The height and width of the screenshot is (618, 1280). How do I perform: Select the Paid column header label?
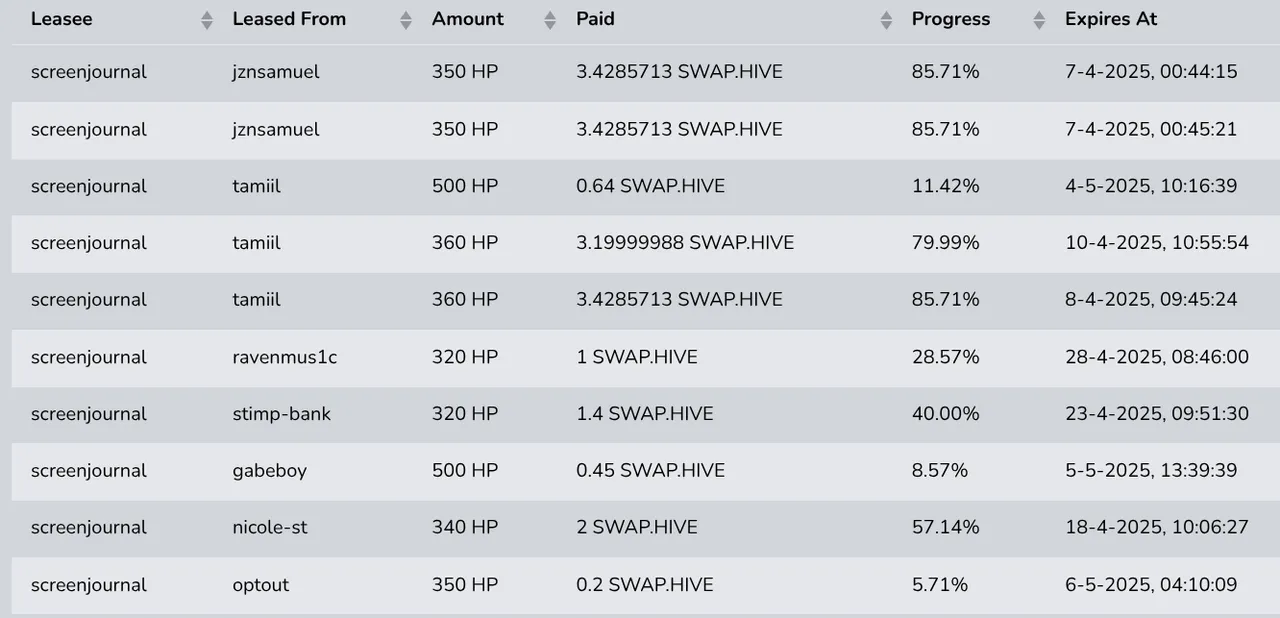pyautogui.click(x=596, y=19)
